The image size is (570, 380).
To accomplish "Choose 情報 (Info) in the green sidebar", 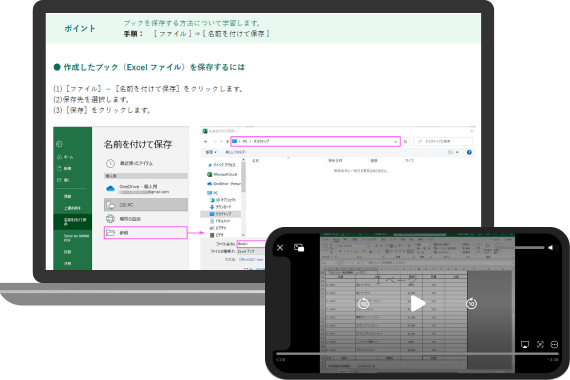I will tap(68, 196).
